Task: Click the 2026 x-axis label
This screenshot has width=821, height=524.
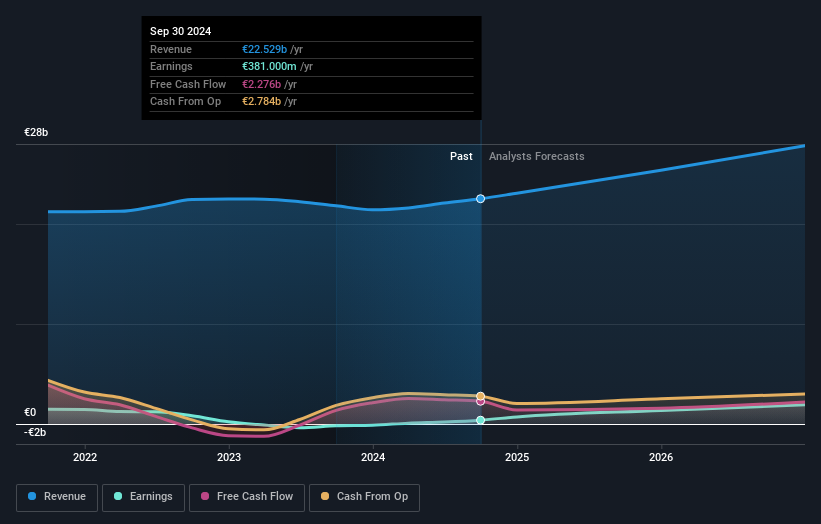Action: pos(661,457)
